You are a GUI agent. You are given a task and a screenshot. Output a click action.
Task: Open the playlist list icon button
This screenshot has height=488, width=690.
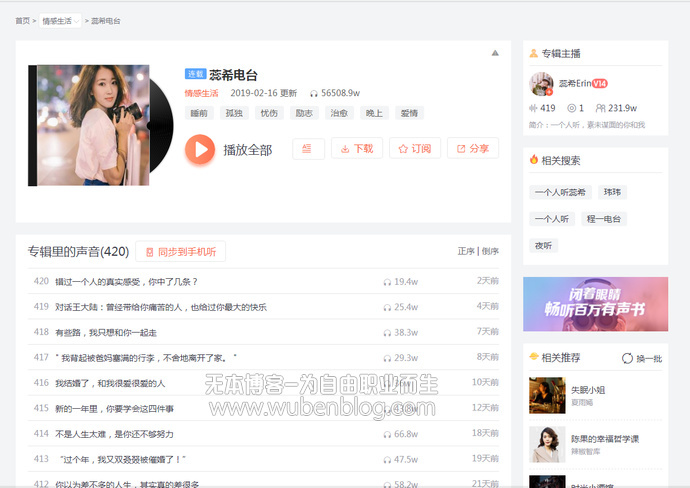(308, 149)
